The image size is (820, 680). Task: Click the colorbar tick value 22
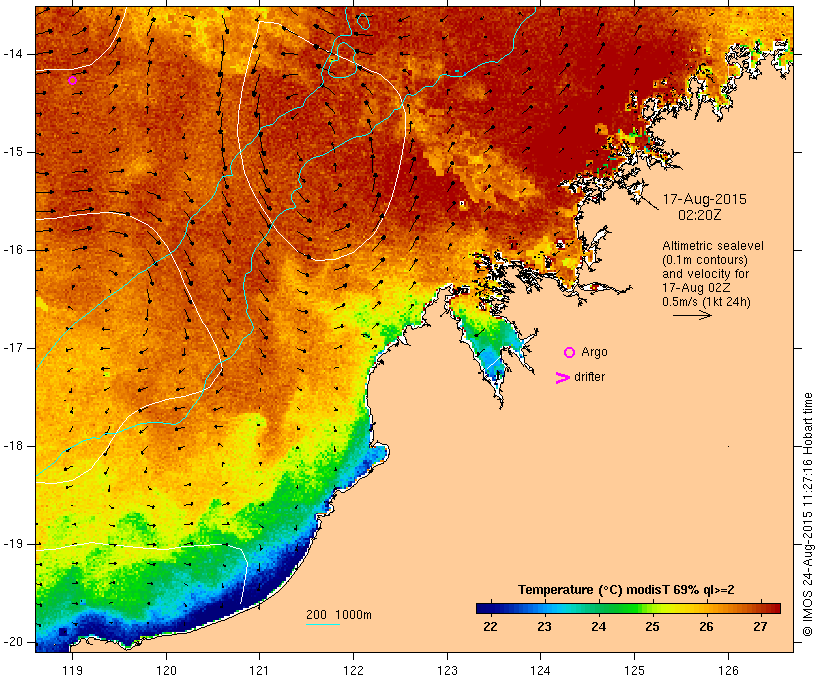(x=491, y=627)
